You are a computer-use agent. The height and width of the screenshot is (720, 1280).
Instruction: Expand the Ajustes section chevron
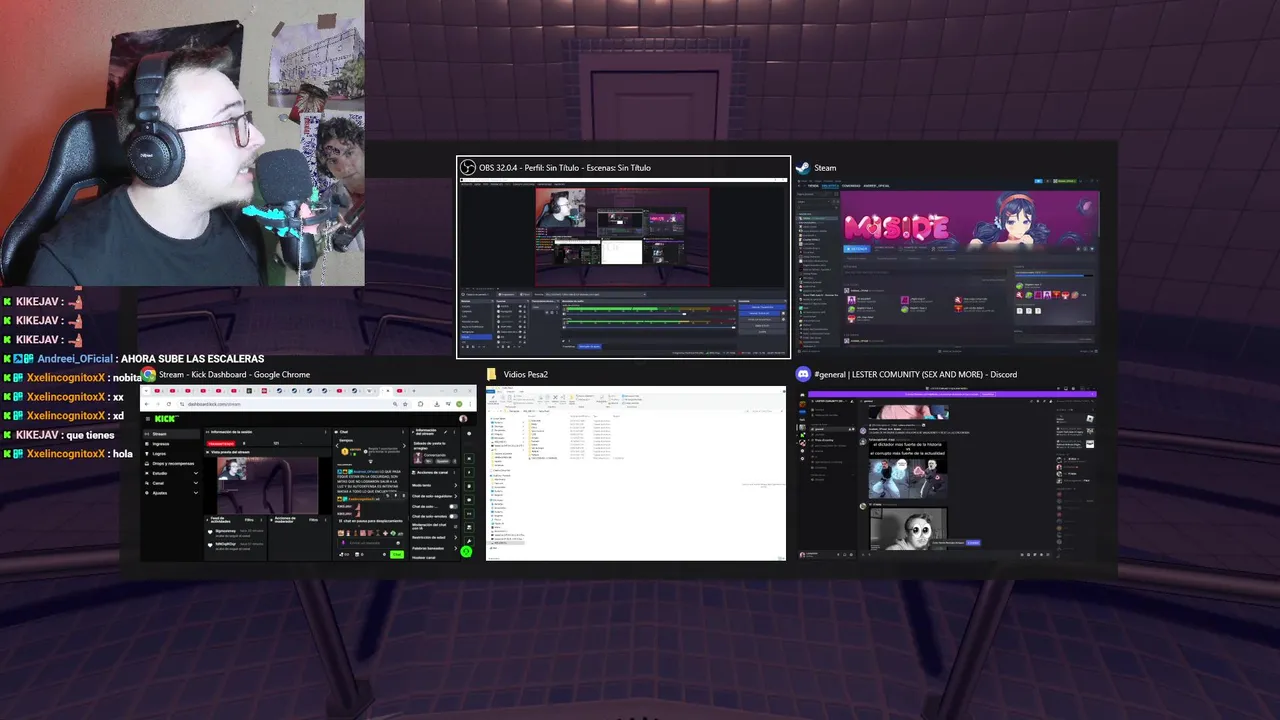click(x=196, y=493)
